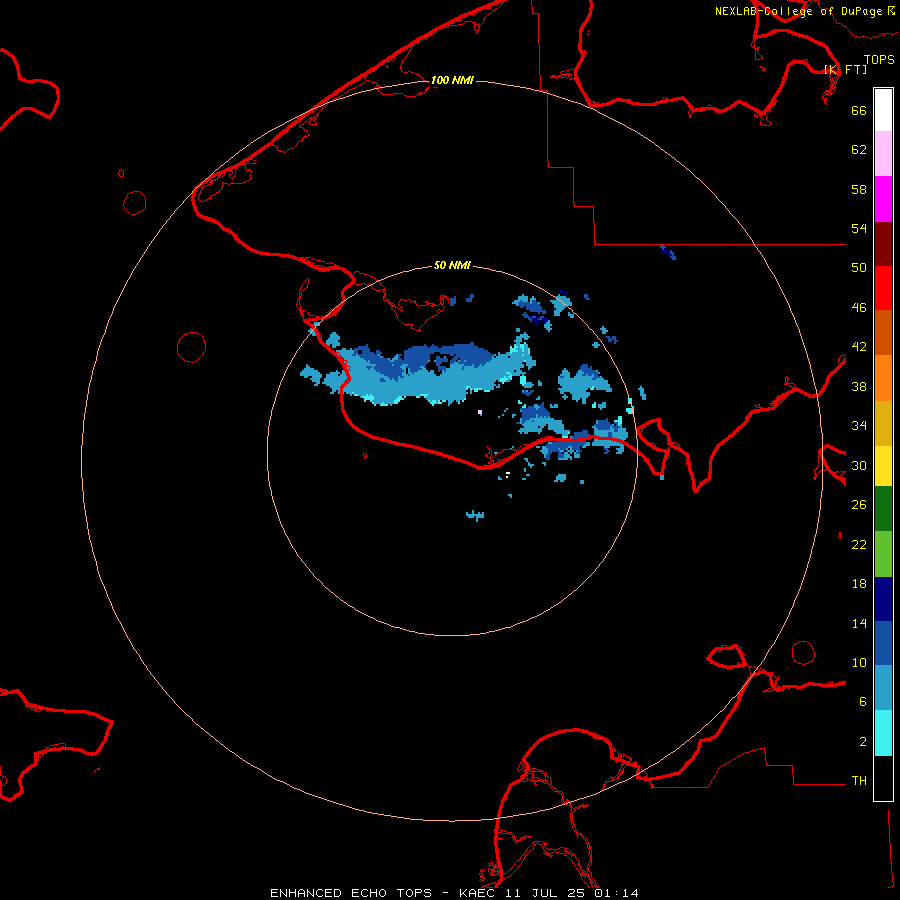
Task: Select the bright red legend swatch
Action: (x=883, y=288)
